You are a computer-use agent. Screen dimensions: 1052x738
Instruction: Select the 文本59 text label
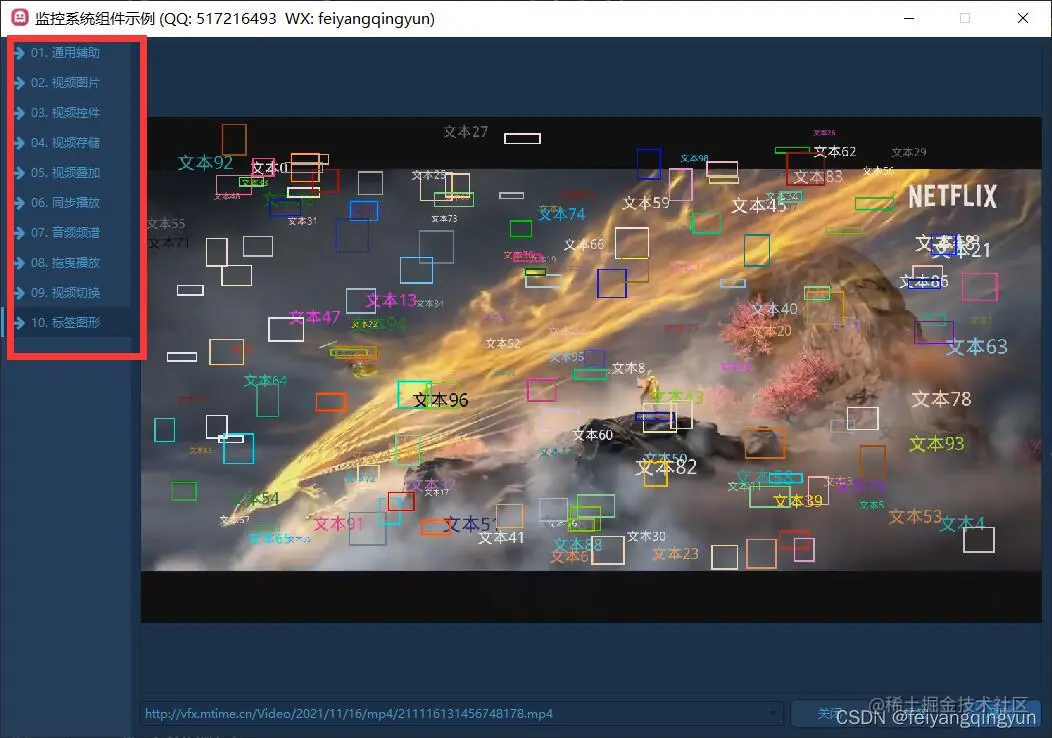pos(646,203)
